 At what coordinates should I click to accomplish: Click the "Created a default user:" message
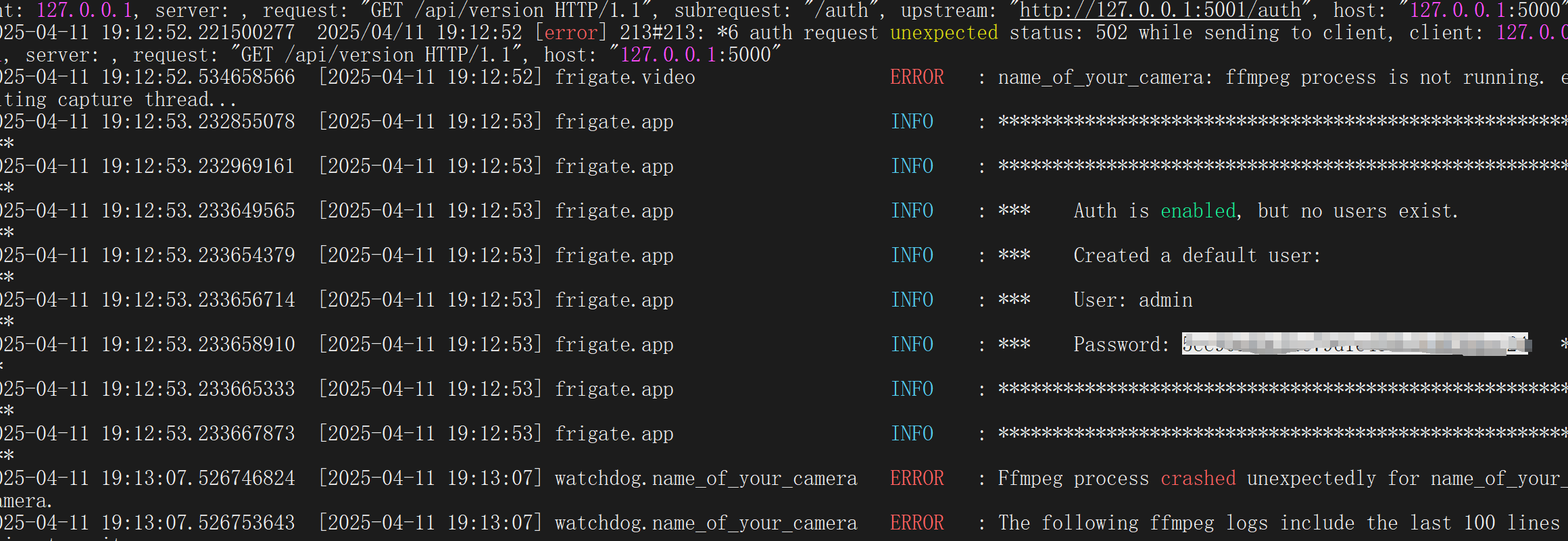point(1196,256)
